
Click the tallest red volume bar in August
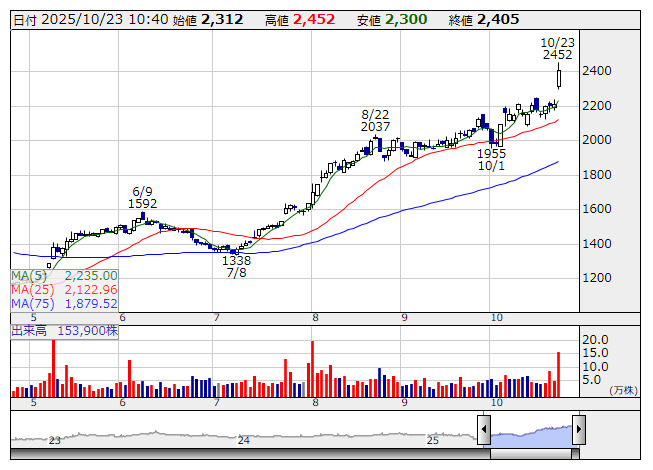pyautogui.click(x=312, y=369)
